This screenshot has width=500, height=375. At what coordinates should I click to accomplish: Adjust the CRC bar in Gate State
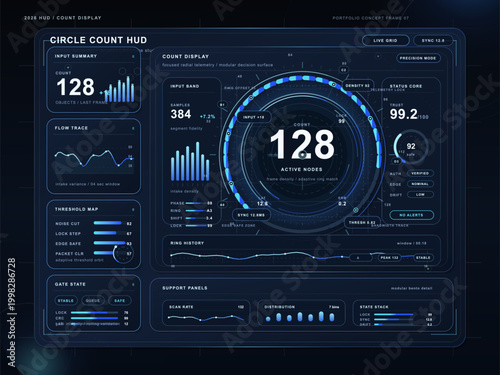pyautogui.click(x=95, y=318)
